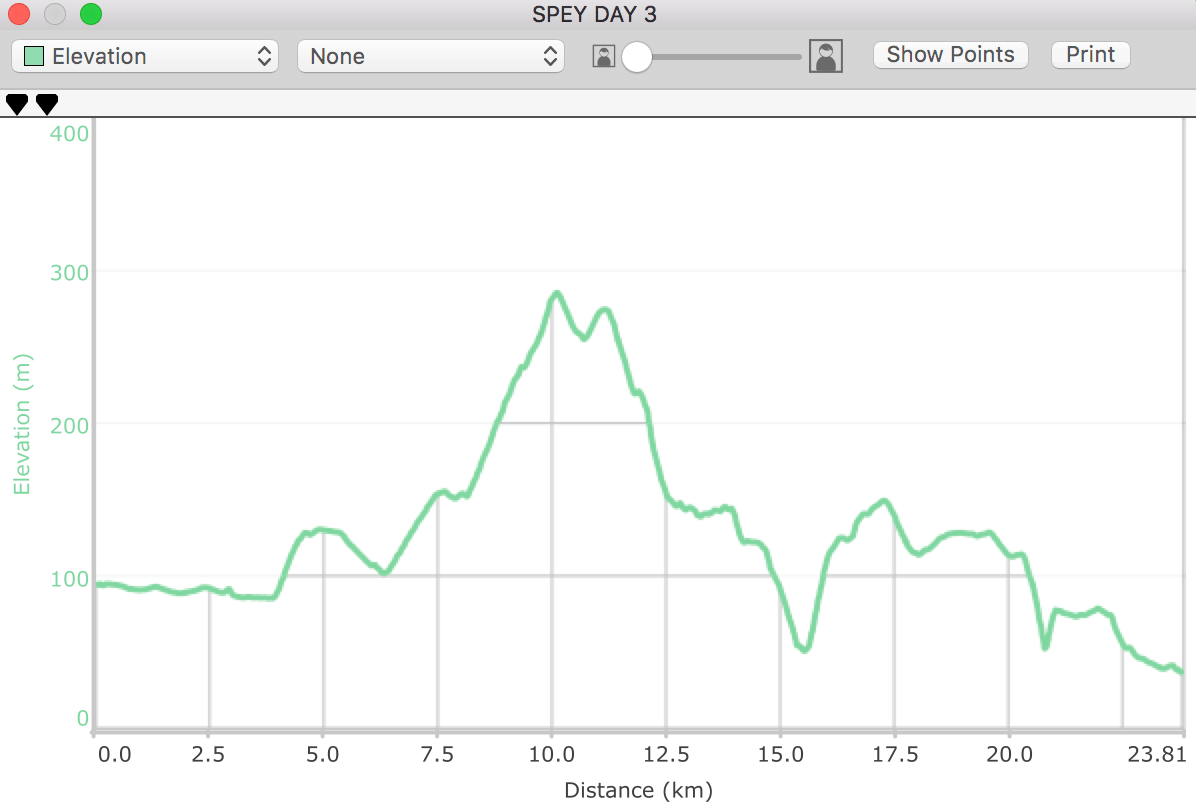The height and width of the screenshot is (810, 1196).
Task: Click the green swatch beside Elevation
Action: 34,56
